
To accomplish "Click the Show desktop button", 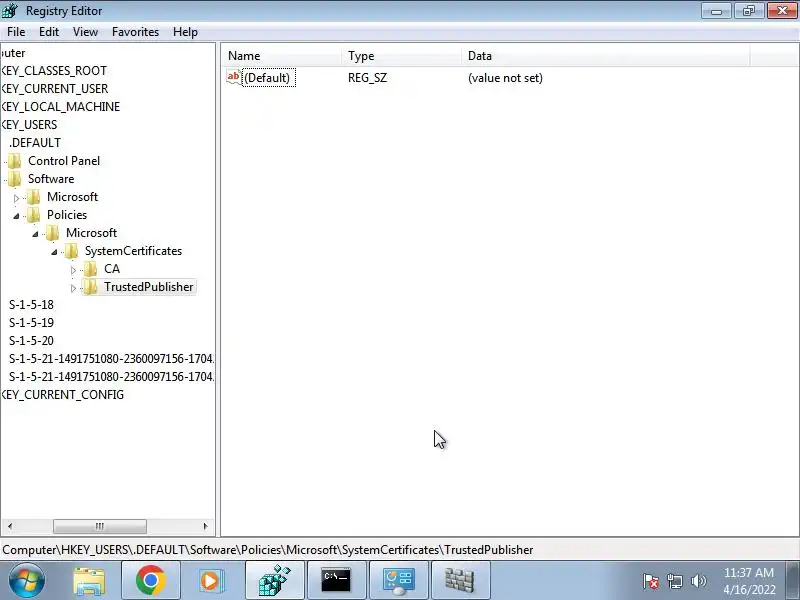I will click(x=793, y=581).
